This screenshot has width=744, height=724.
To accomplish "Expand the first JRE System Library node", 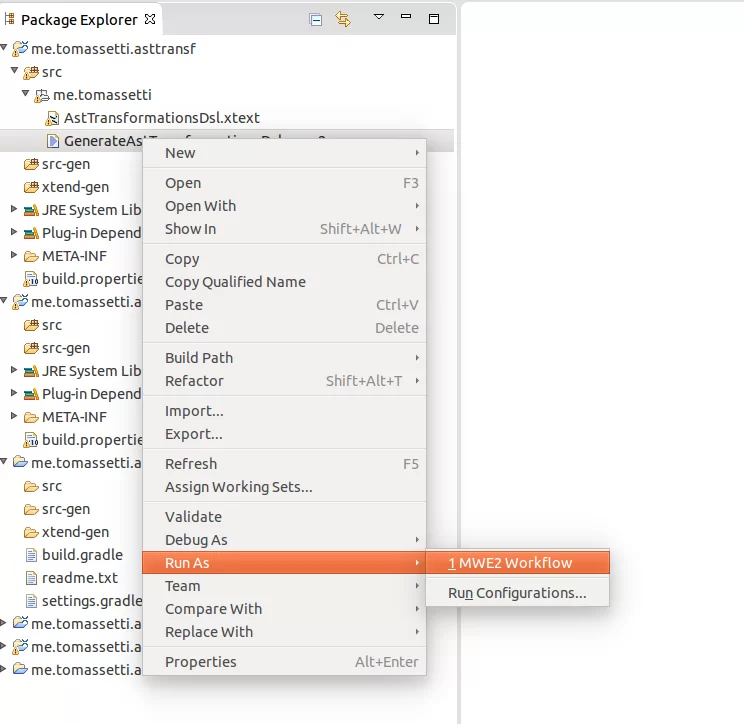I will pos(14,209).
